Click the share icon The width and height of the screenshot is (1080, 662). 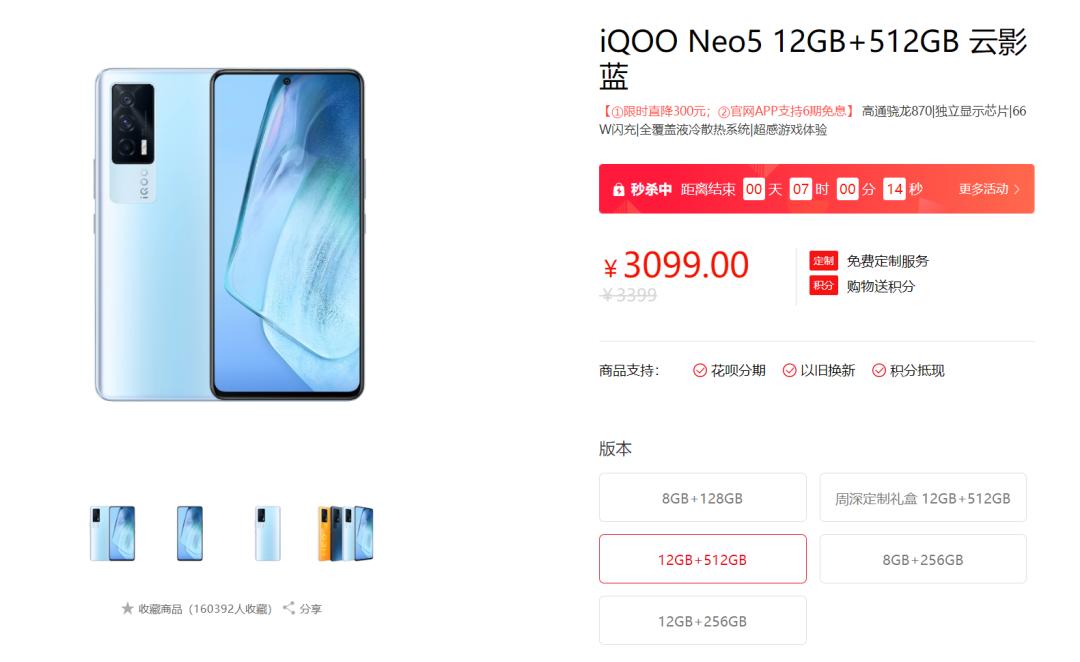289,608
